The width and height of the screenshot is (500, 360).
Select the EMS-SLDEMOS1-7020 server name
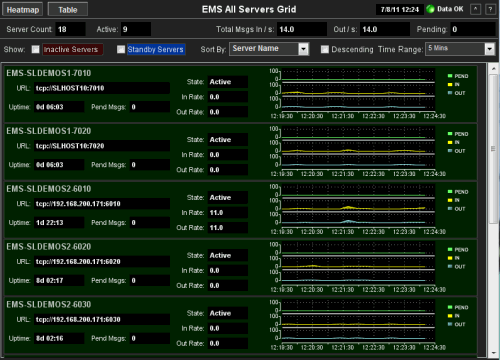point(49,131)
